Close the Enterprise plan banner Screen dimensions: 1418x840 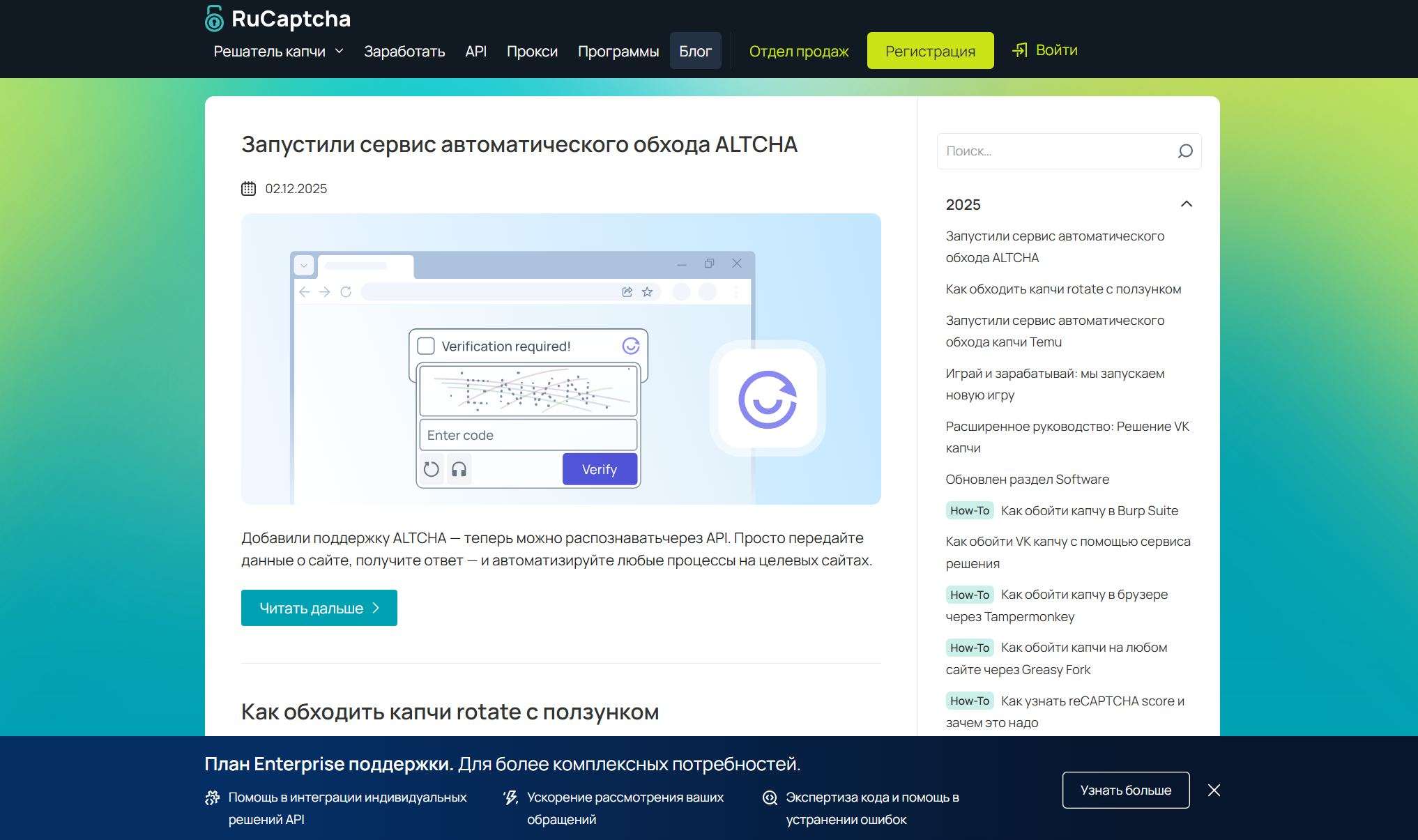(x=1214, y=790)
